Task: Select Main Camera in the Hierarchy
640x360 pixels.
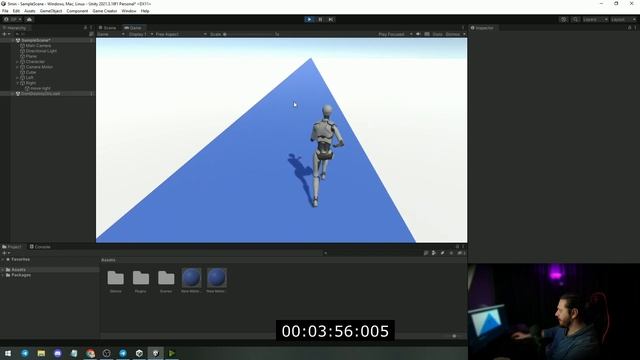Action: [x=38, y=46]
